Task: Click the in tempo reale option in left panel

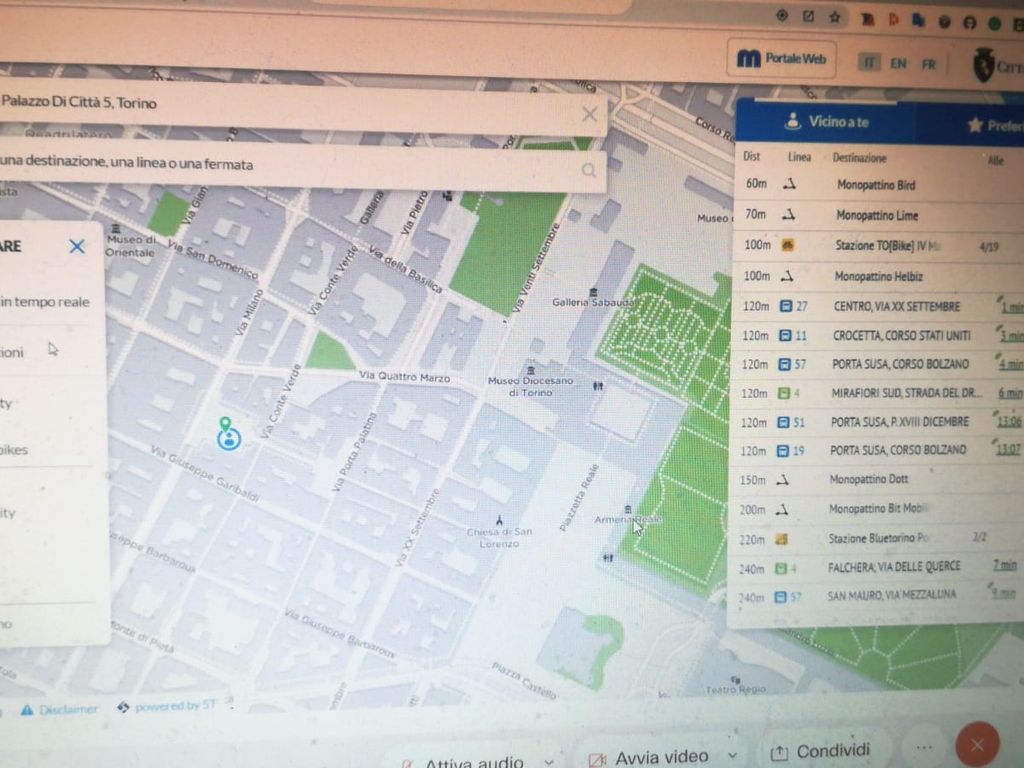Action: [44, 302]
